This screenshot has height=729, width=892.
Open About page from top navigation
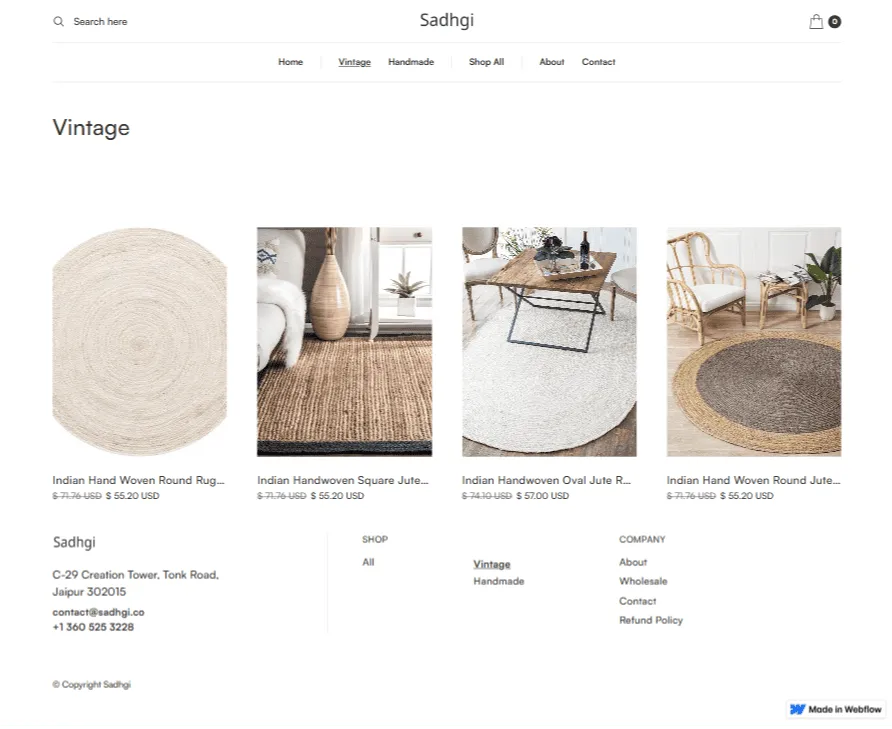point(552,62)
